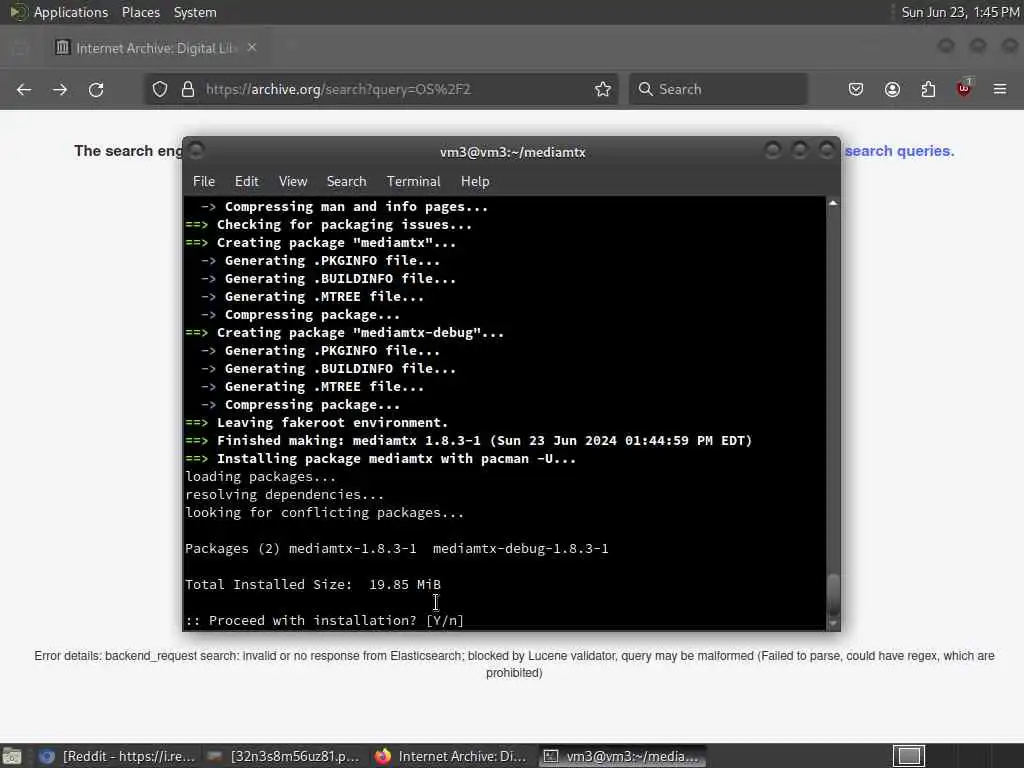Click the workspace switcher in bottom panel
The image size is (1024, 768).
pyautogui.click(x=909, y=756)
